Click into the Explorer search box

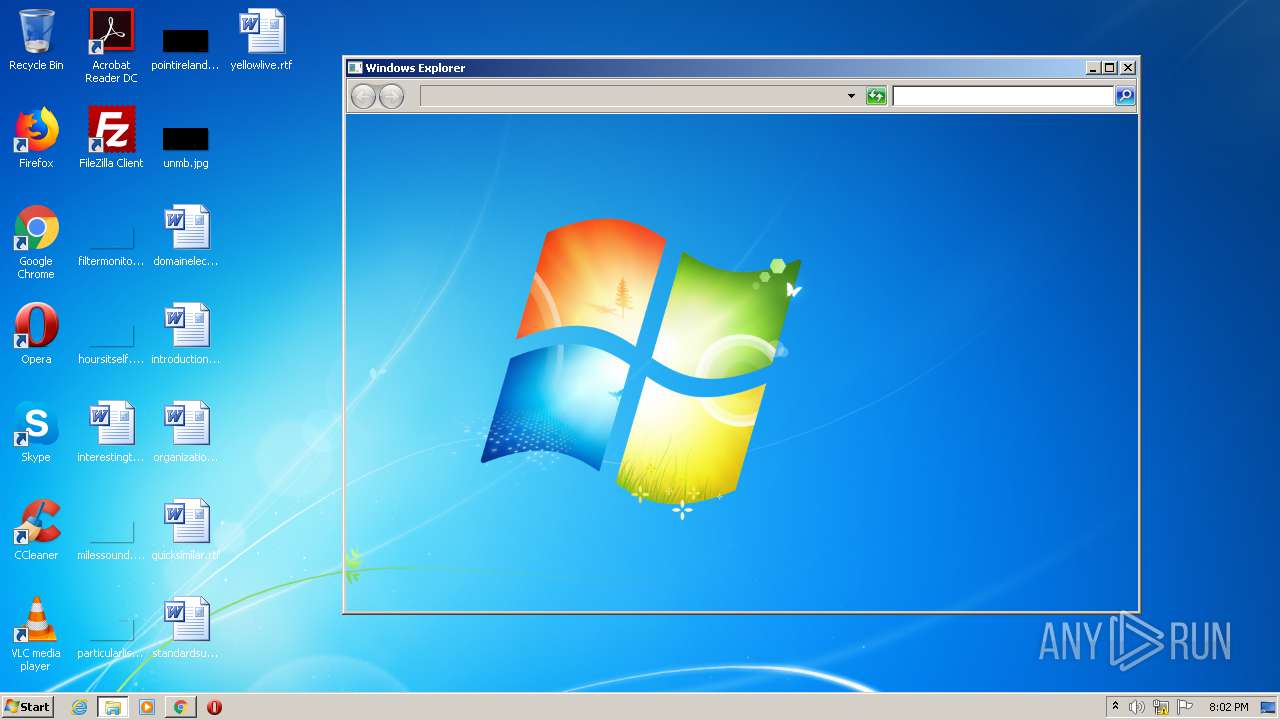tap(1003, 96)
